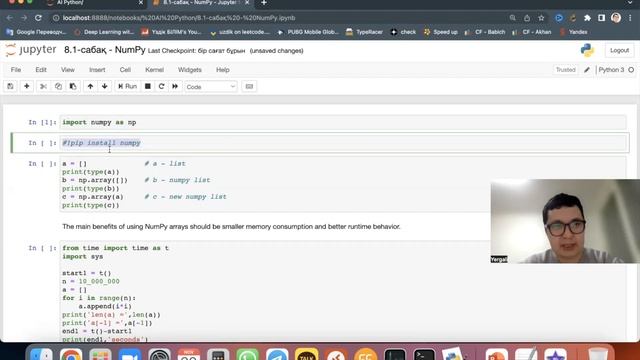This screenshot has height=360, width=640.
Task: Open the Google Переводч... bookmark
Action: pos(36,32)
